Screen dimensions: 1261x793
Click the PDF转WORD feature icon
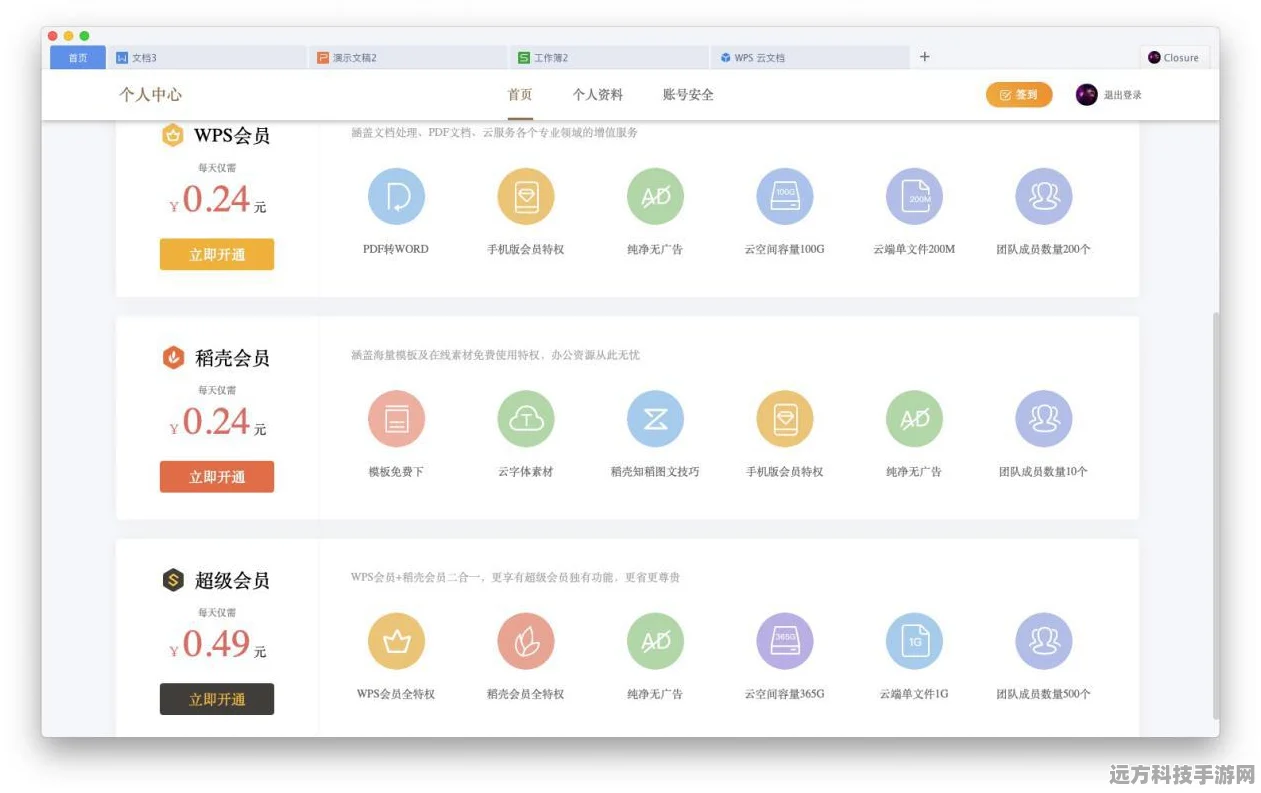396,196
